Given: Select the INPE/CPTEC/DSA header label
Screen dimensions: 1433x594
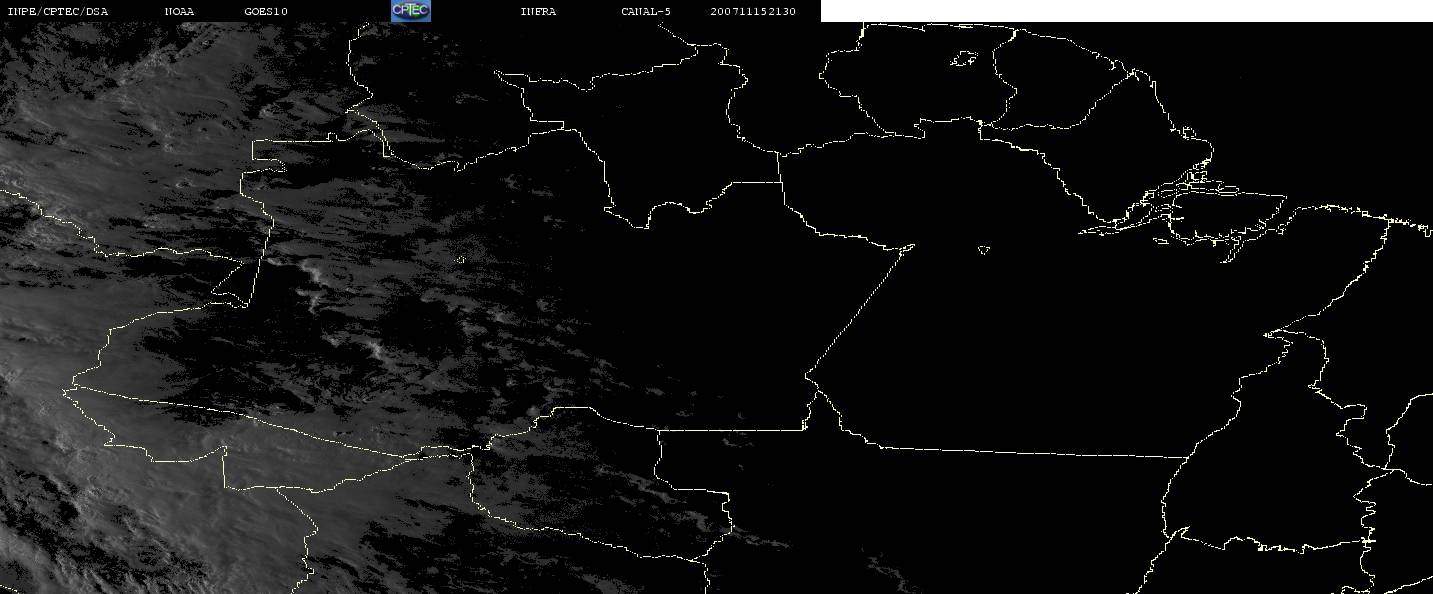Looking at the screenshot, I should 57,12.
